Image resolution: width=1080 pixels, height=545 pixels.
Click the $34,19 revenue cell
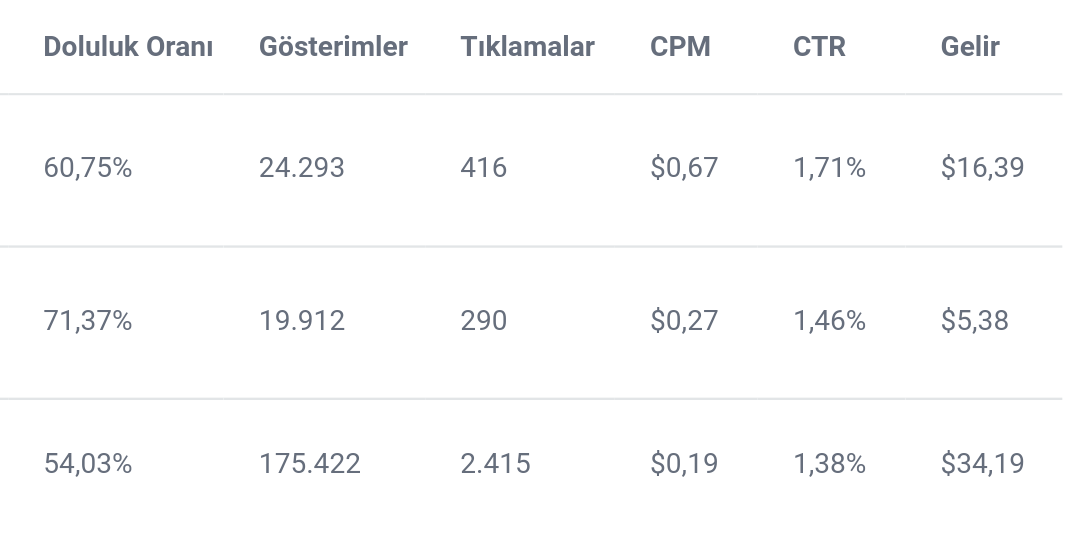click(983, 464)
